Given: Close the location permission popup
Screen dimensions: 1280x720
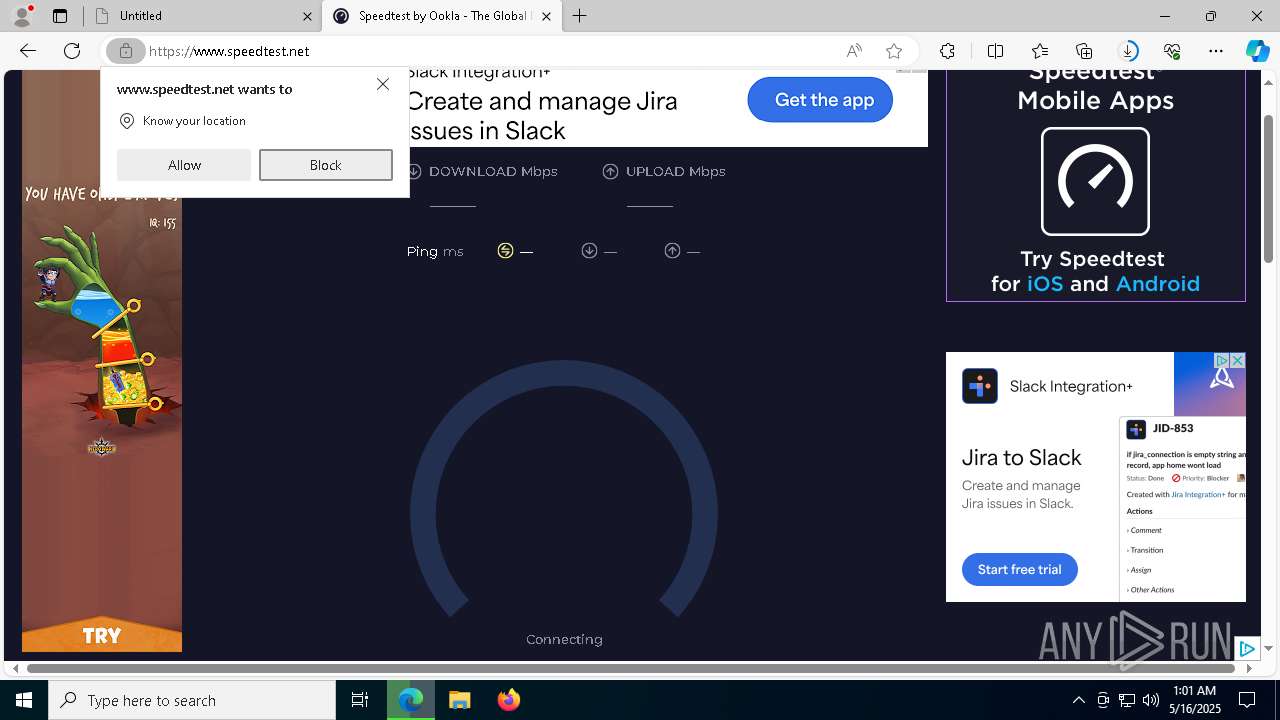Looking at the screenshot, I should (383, 84).
